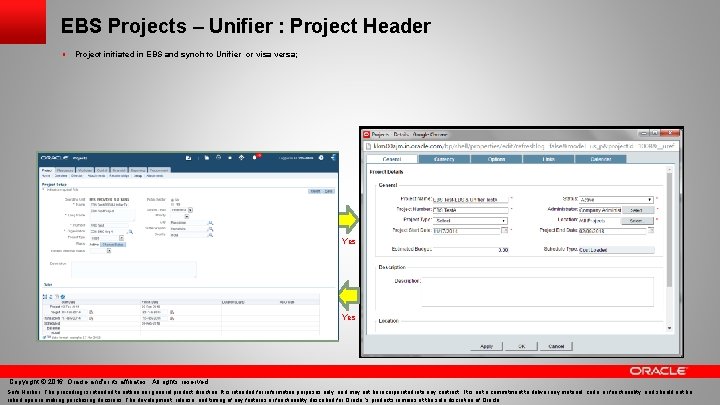The image size is (720, 405).
Task: Select the first Public Sector radio option
Action: pos(172,200)
